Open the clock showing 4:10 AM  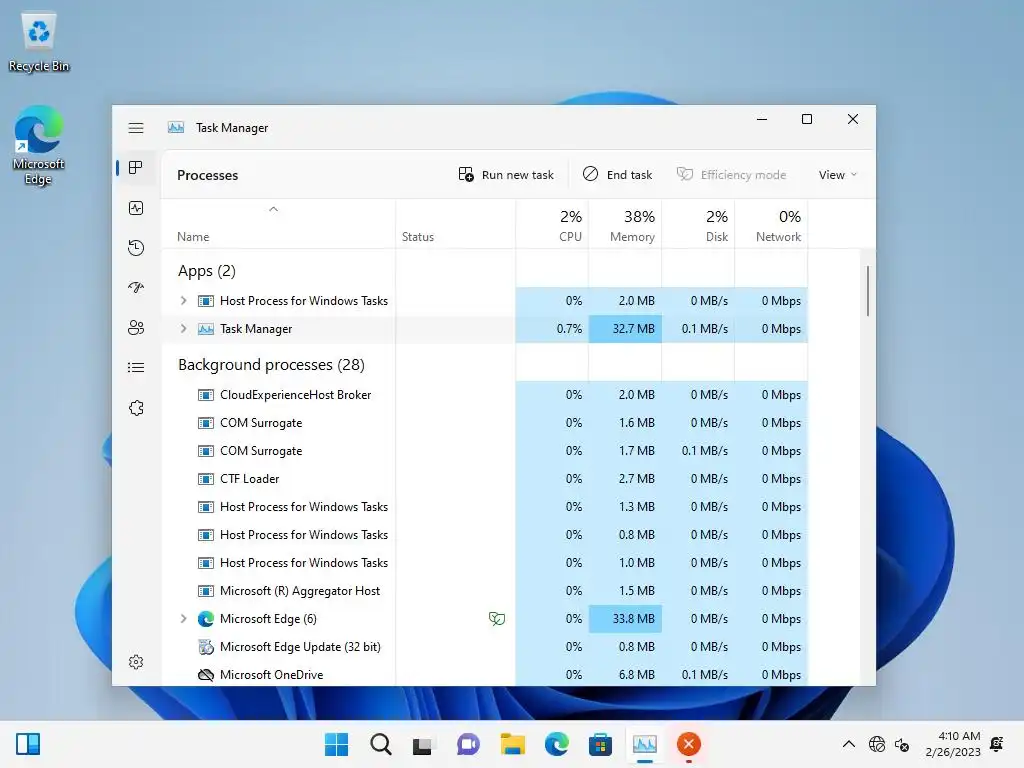click(953, 744)
